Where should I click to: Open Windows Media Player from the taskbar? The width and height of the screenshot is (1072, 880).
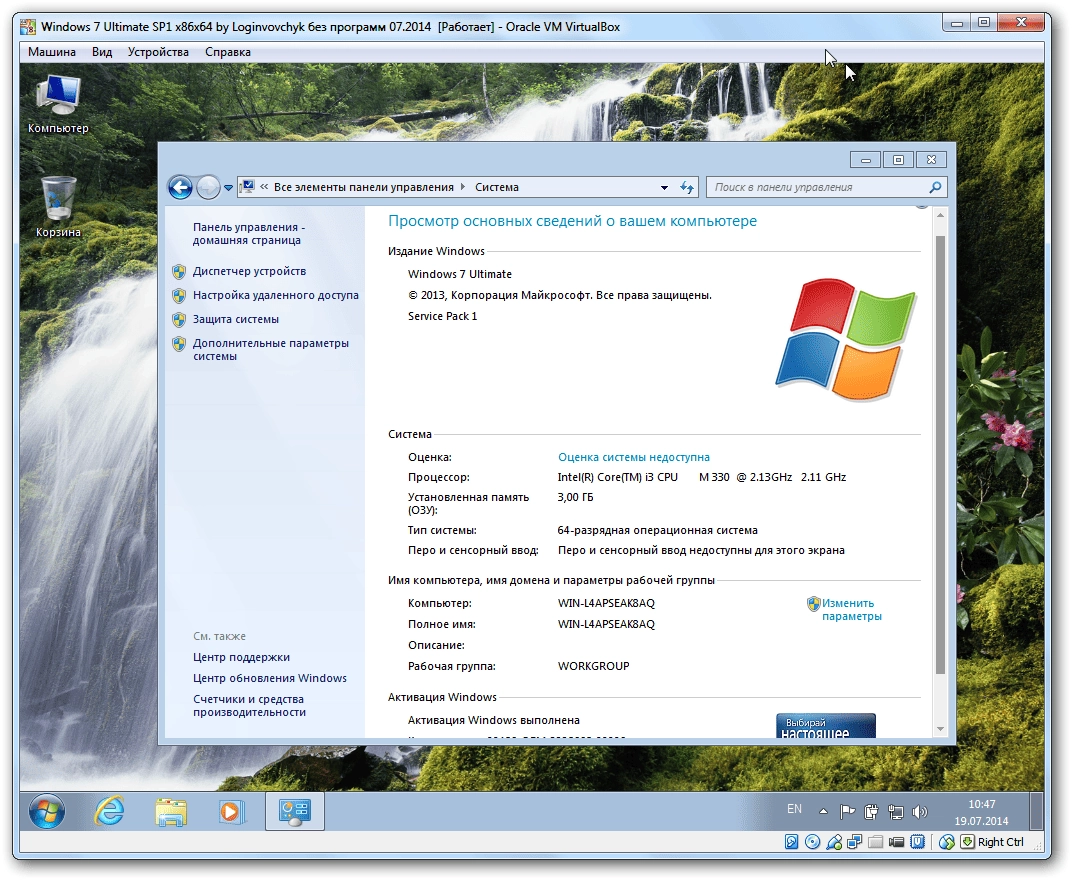[231, 812]
